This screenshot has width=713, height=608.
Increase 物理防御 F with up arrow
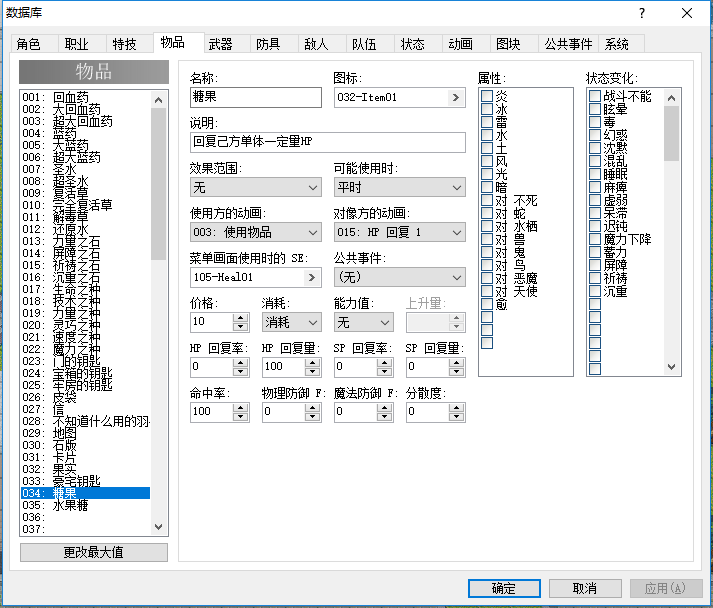click(312, 407)
